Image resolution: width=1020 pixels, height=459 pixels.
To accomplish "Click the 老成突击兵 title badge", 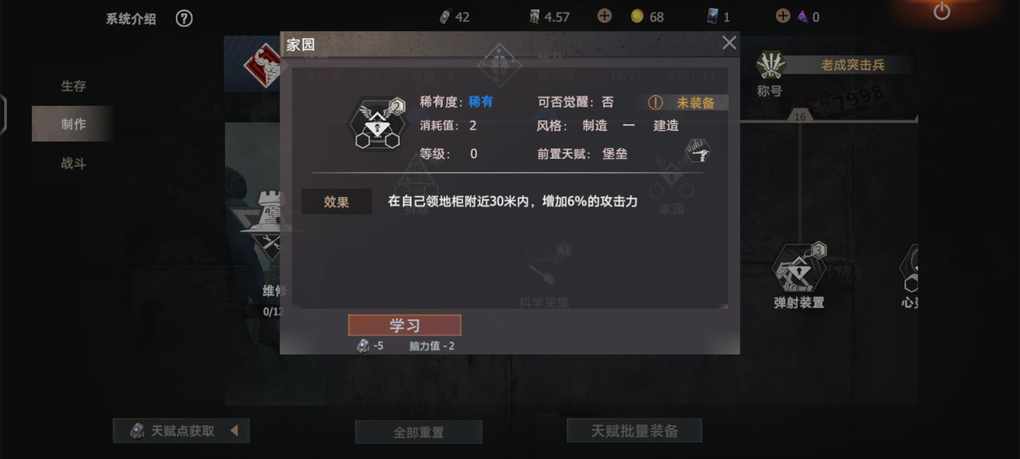I will coord(853,64).
